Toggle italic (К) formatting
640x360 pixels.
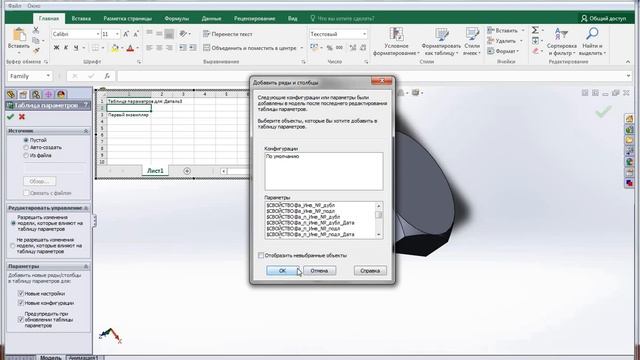66,48
